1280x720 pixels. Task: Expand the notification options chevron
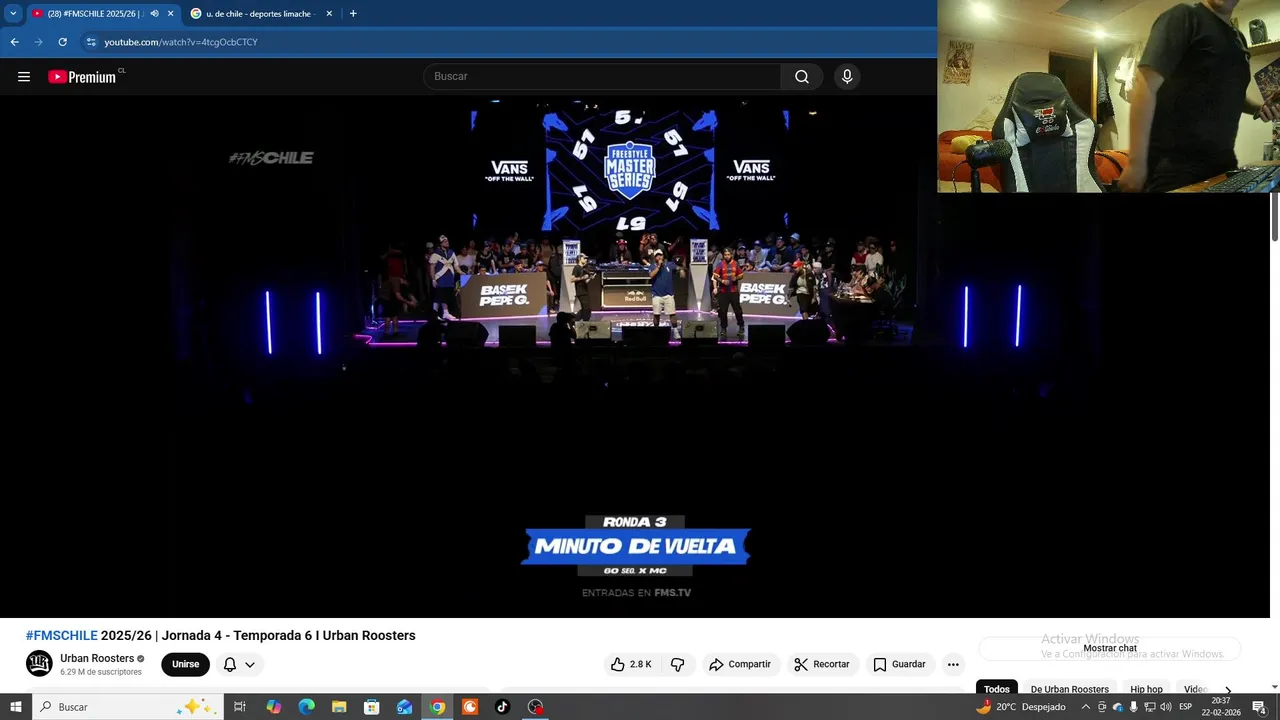pos(250,665)
